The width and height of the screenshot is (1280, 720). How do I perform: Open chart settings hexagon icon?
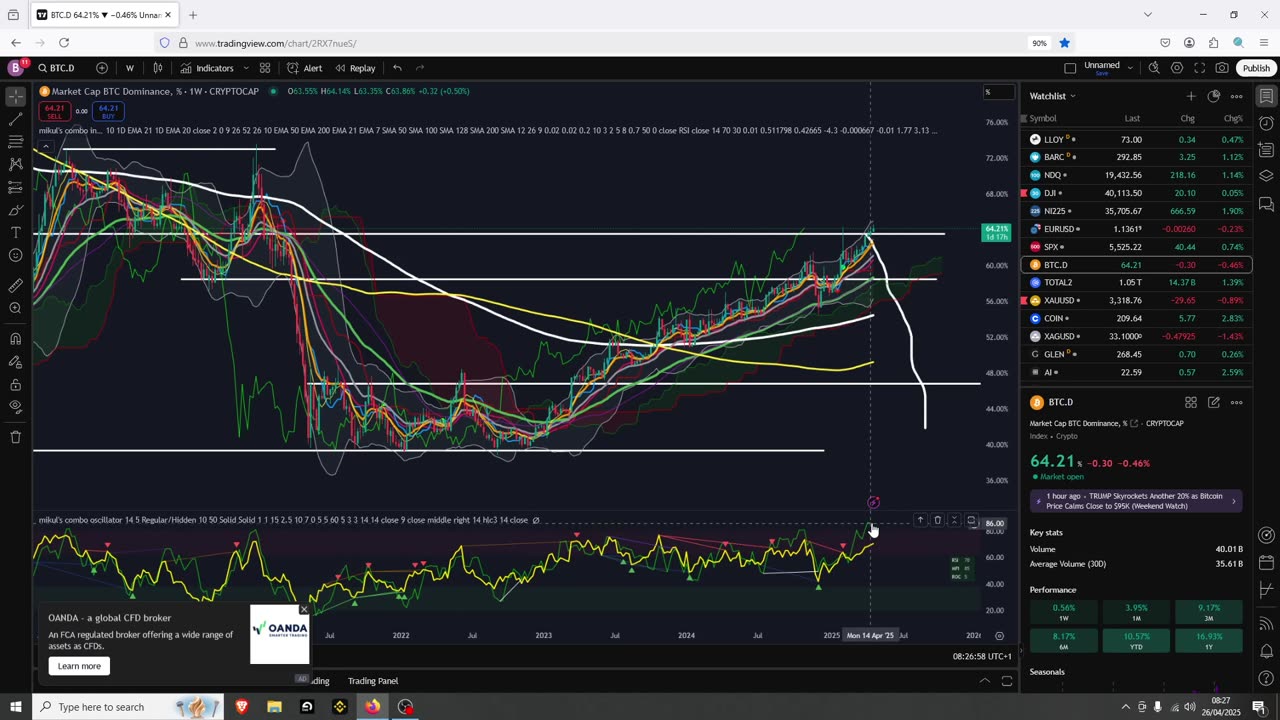point(1177,68)
